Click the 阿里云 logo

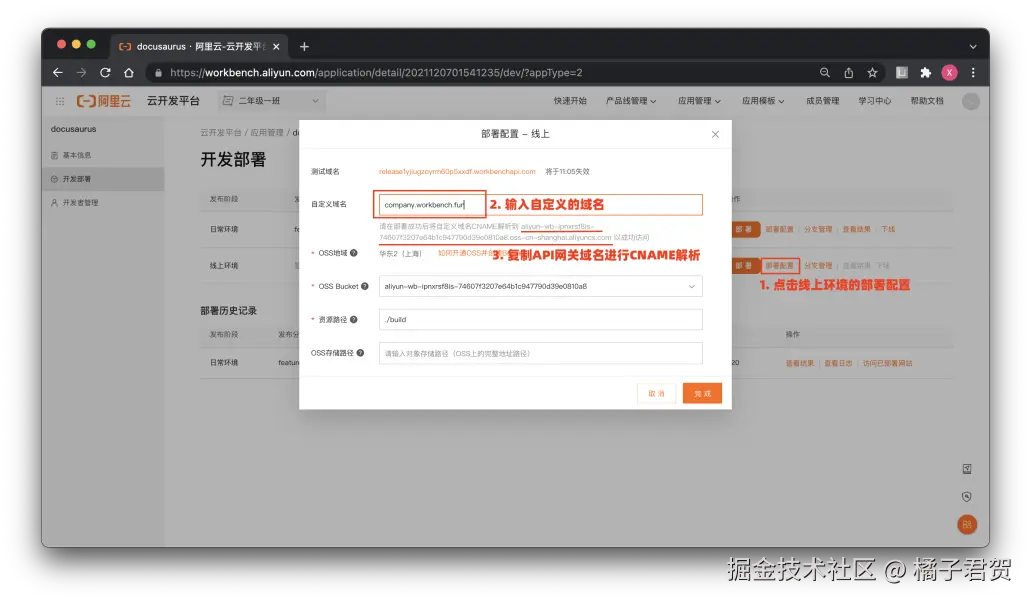104,101
